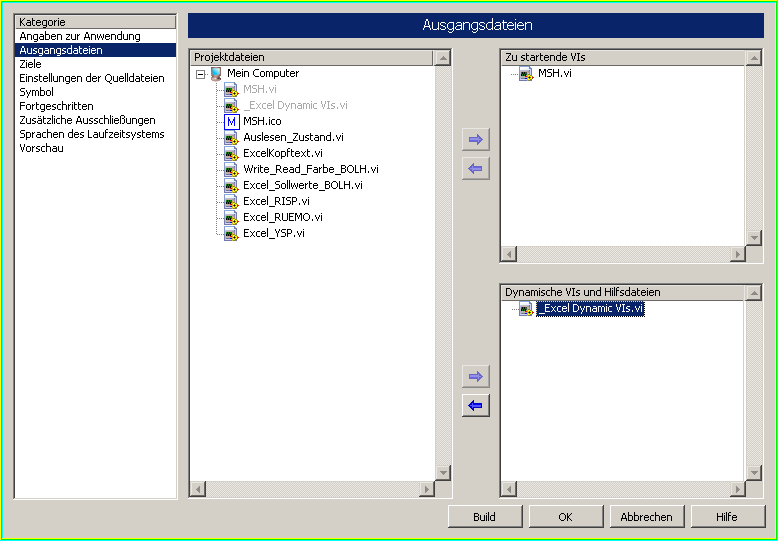Confirm with the OK button
Viewport: 778px width, 541px height.
[566, 517]
